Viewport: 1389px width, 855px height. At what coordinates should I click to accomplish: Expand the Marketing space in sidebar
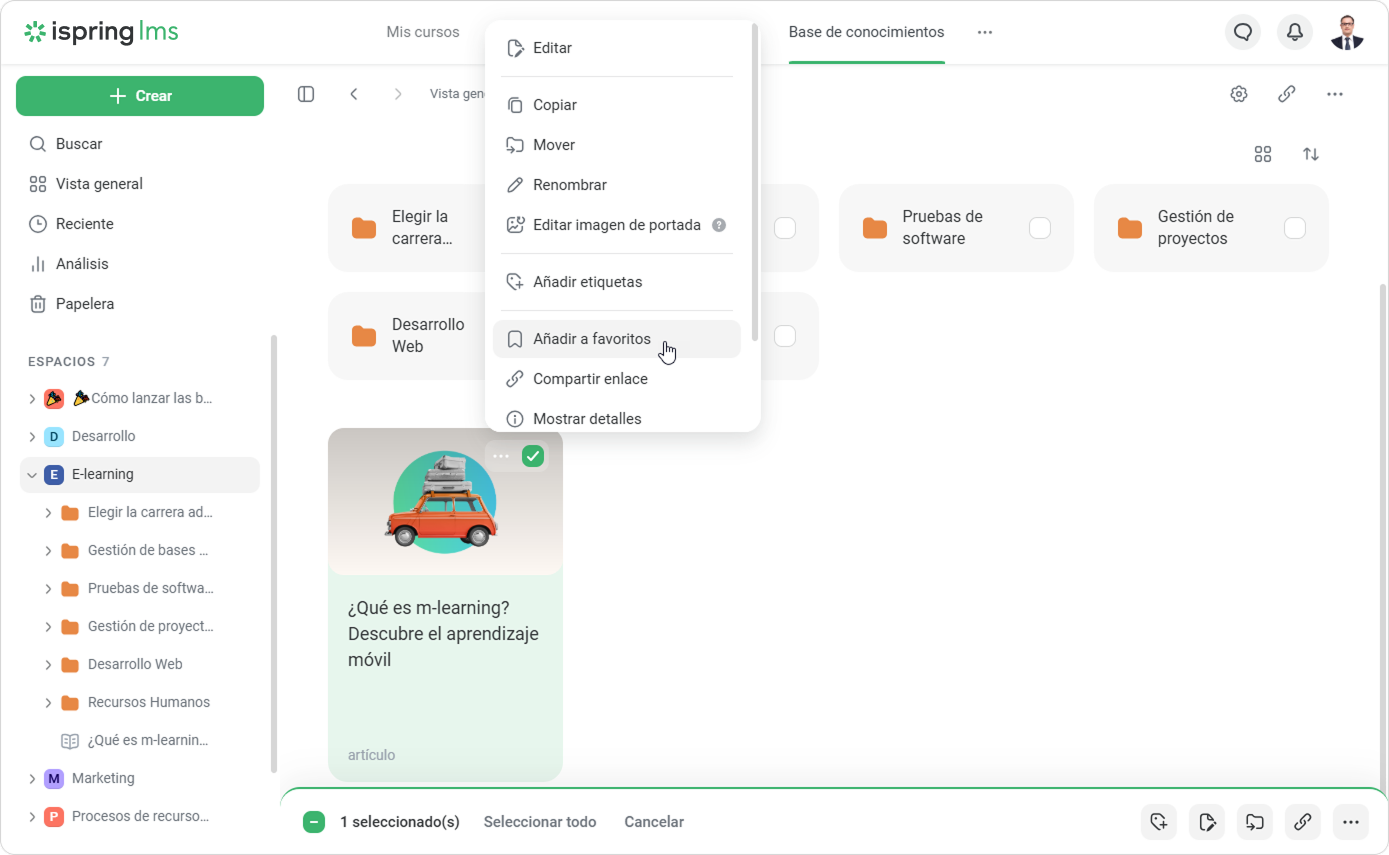click(x=32, y=778)
